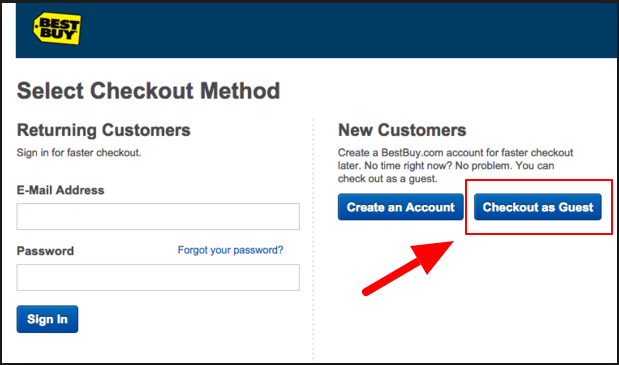Image resolution: width=619 pixels, height=365 pixels.
Task: Click the check out as a guest sentence
Action: pyautogui.click(x=388, y=179)
